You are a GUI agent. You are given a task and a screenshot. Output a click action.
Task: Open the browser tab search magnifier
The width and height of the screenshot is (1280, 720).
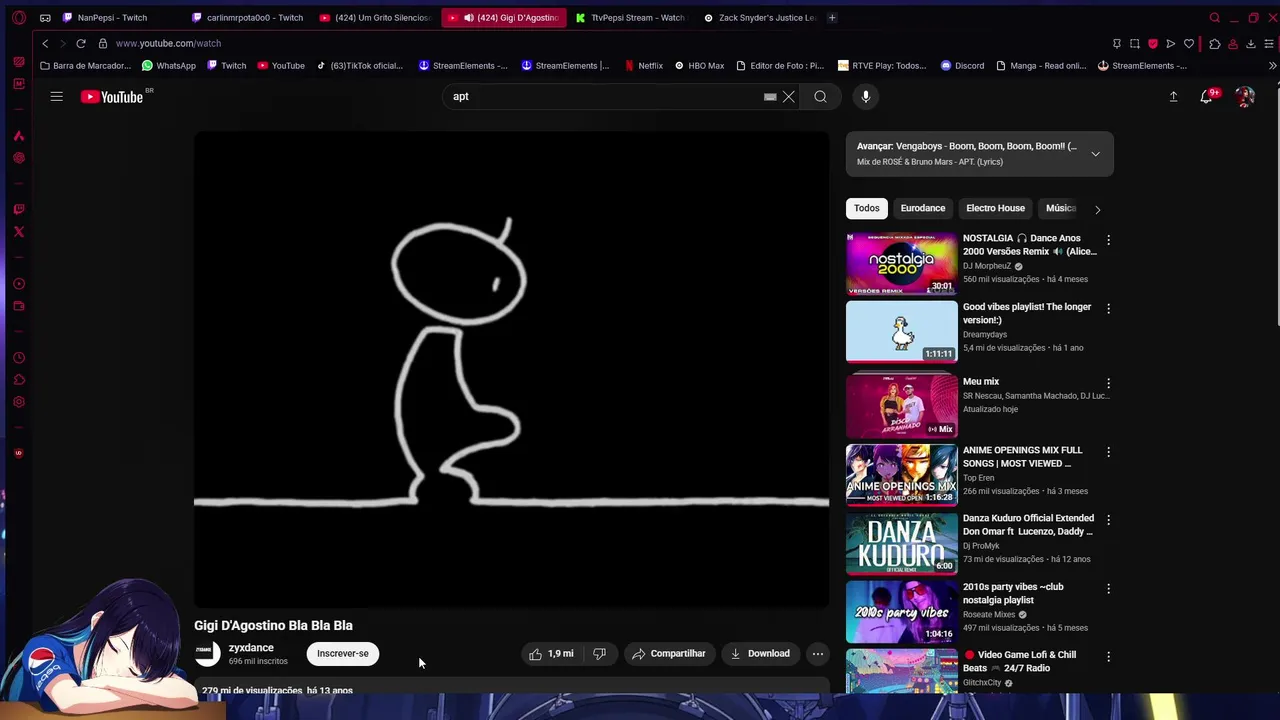pyautogui.click(x=1215, y=18)
